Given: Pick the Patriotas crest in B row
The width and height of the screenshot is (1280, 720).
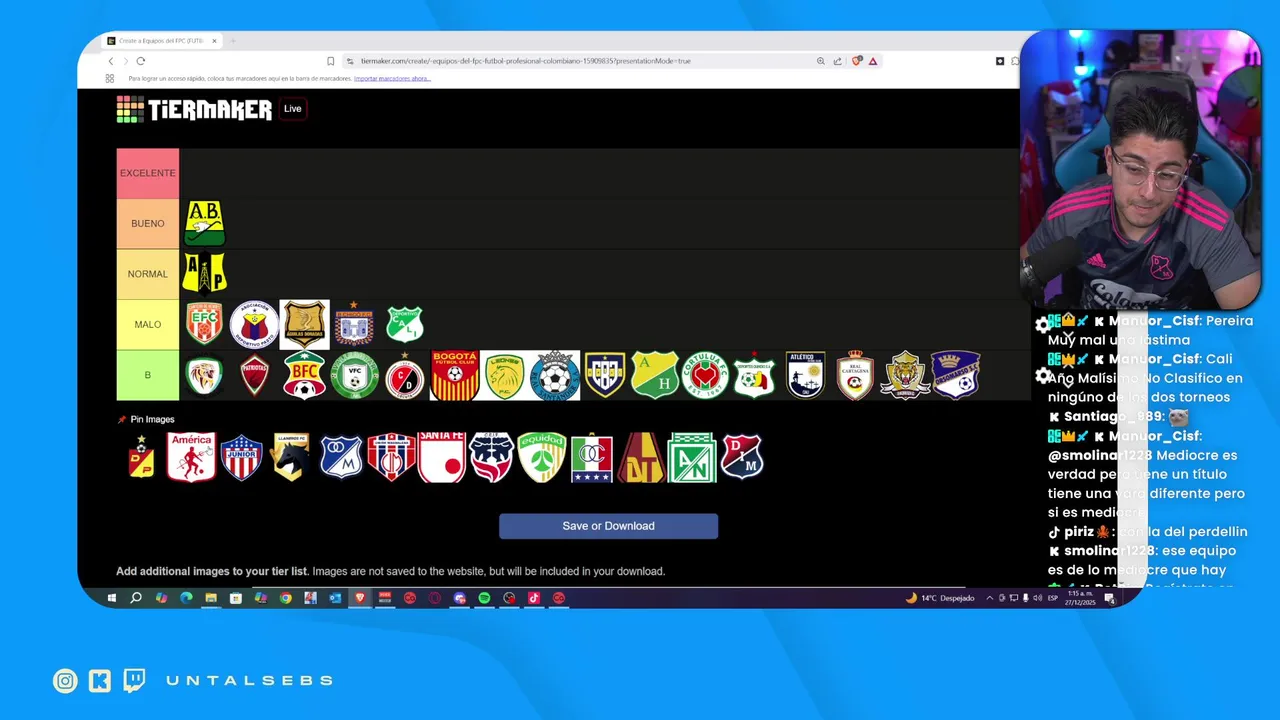Looking at the screenshot, I should (254, 375).
